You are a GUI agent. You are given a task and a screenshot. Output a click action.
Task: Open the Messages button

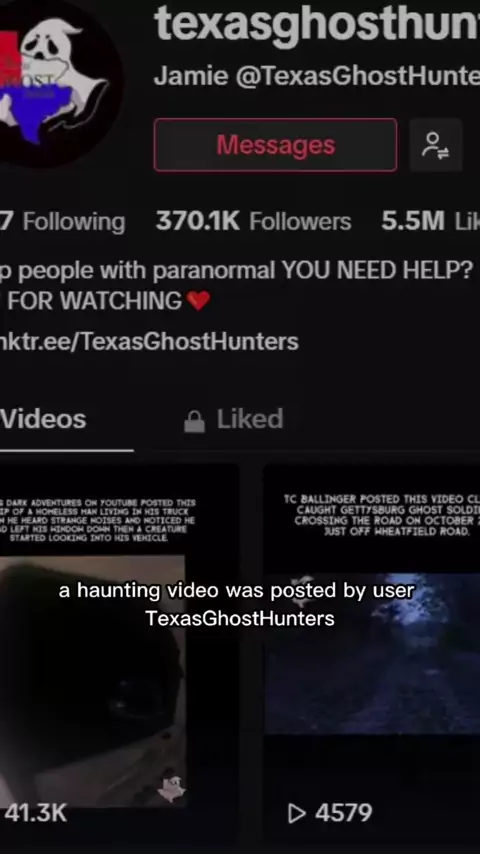pos(276,145)
